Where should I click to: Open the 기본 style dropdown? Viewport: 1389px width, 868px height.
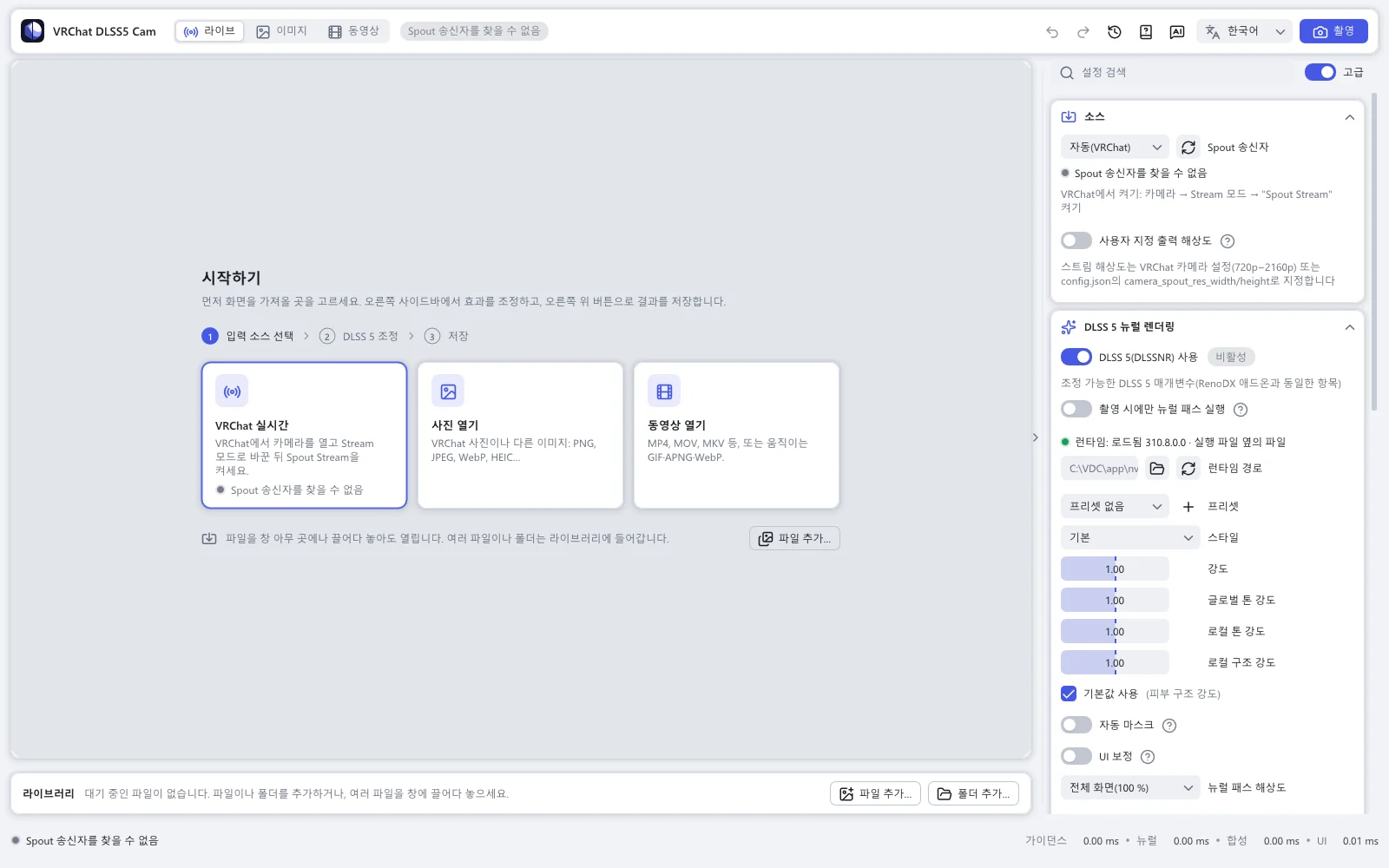tap(1130, 538)
